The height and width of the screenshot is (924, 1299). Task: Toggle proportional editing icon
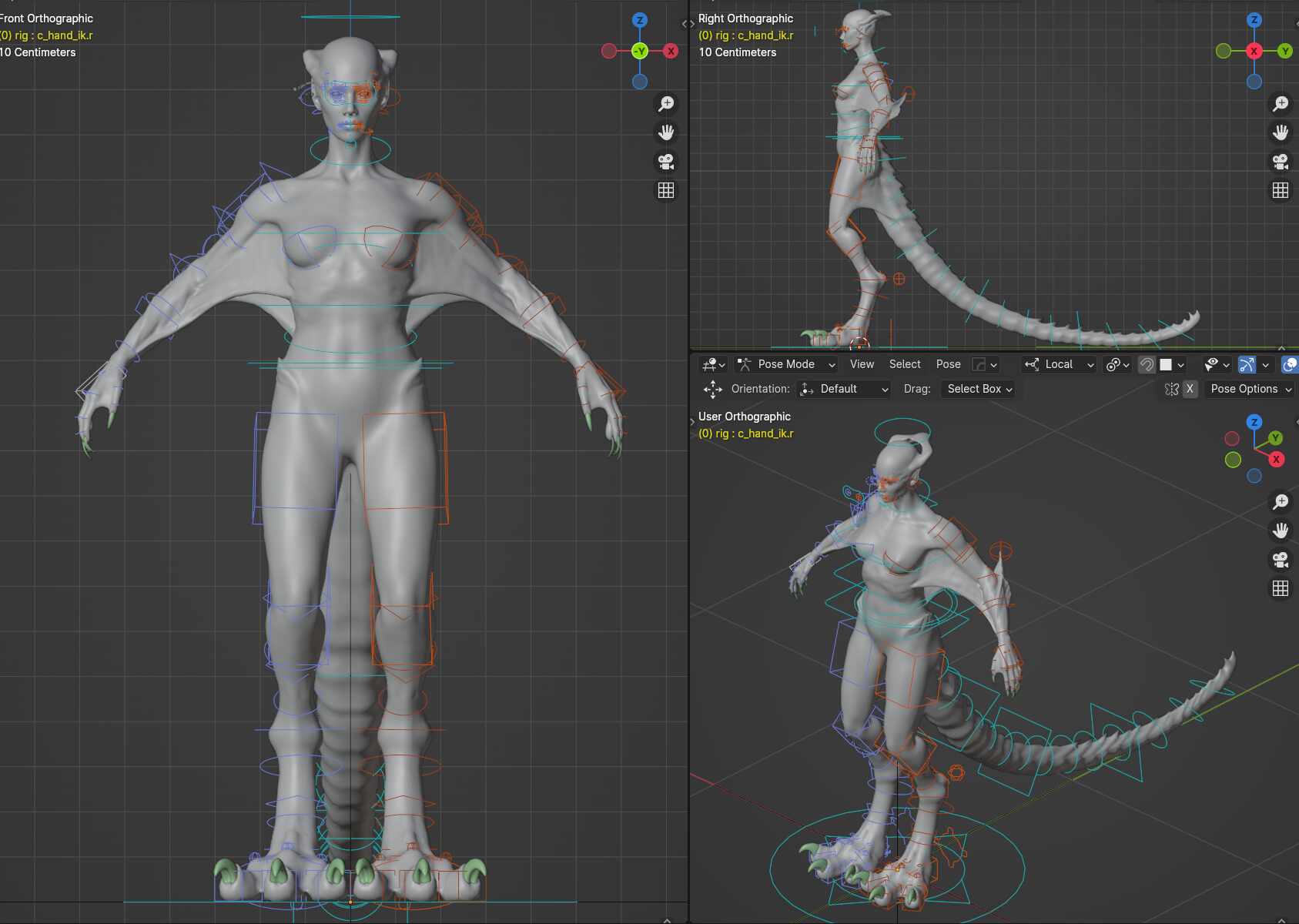pos(1146,364)
